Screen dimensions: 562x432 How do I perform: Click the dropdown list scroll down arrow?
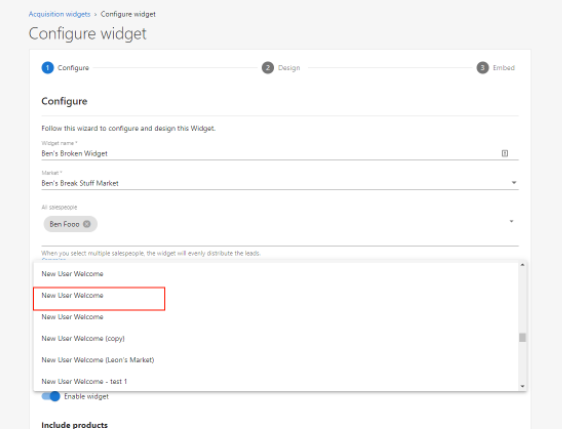coord(522,386)
